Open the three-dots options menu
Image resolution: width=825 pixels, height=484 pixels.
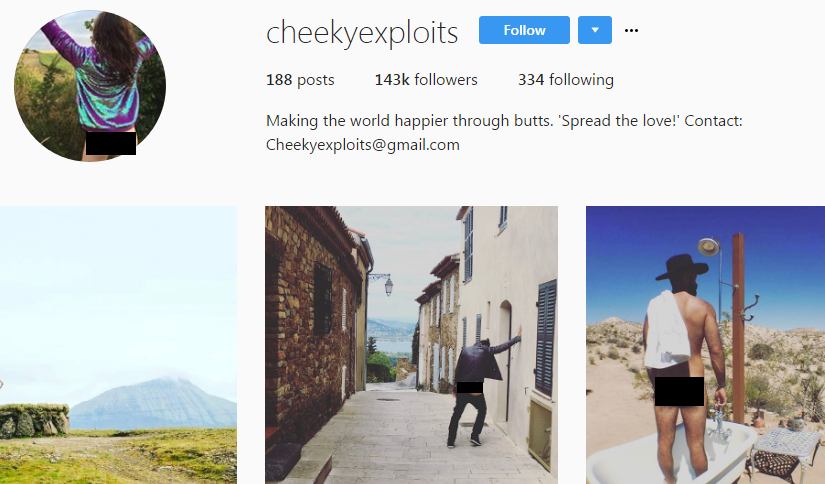coord(631,31)
